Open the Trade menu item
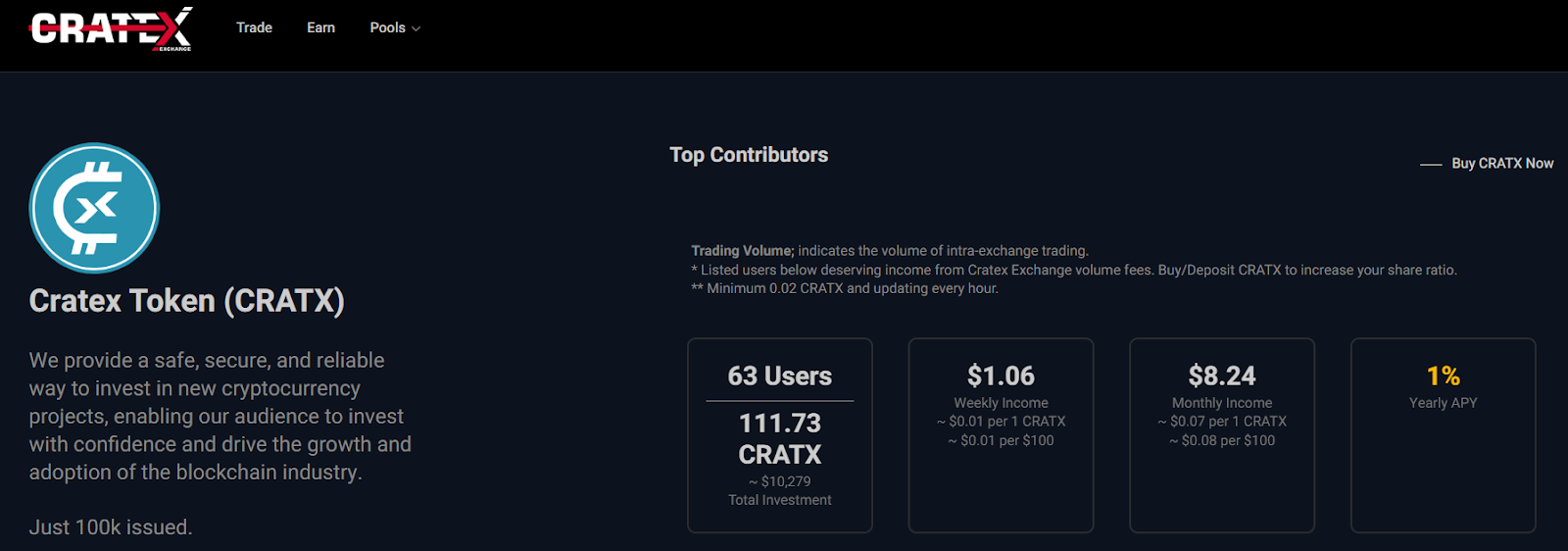Viewport: 1568px width, 551px height. tap(254, 27)
